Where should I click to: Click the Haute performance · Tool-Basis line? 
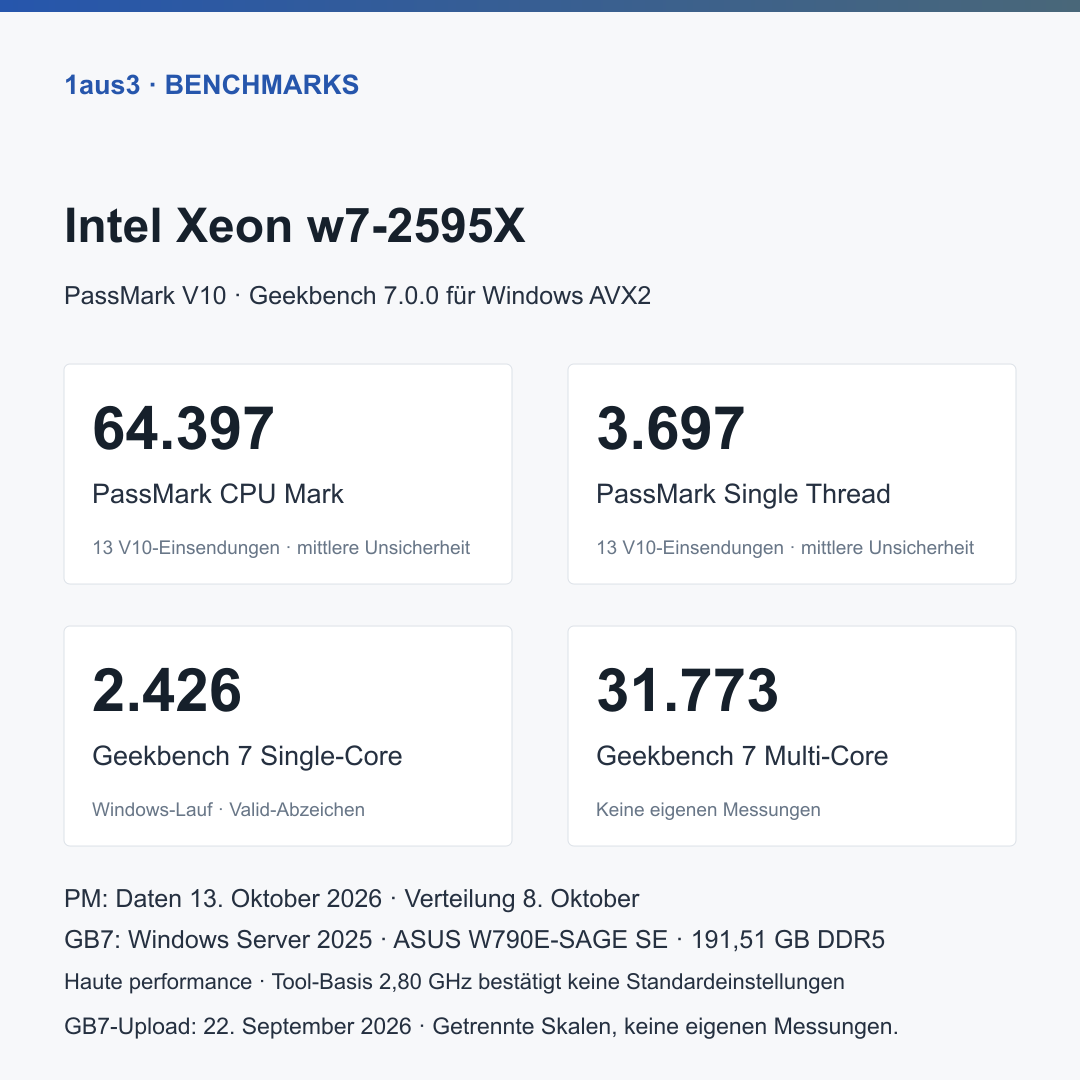coord(454,982)
